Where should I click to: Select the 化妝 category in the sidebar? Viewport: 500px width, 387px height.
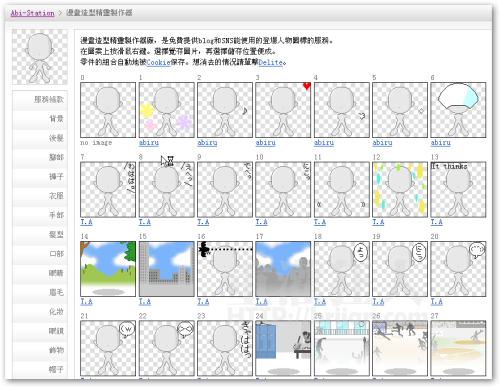click(40, 312)
